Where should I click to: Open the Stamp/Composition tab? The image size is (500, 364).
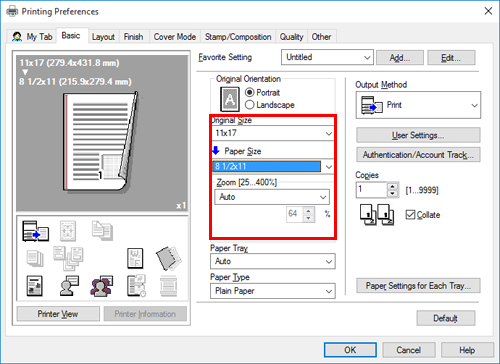[238, 37]
